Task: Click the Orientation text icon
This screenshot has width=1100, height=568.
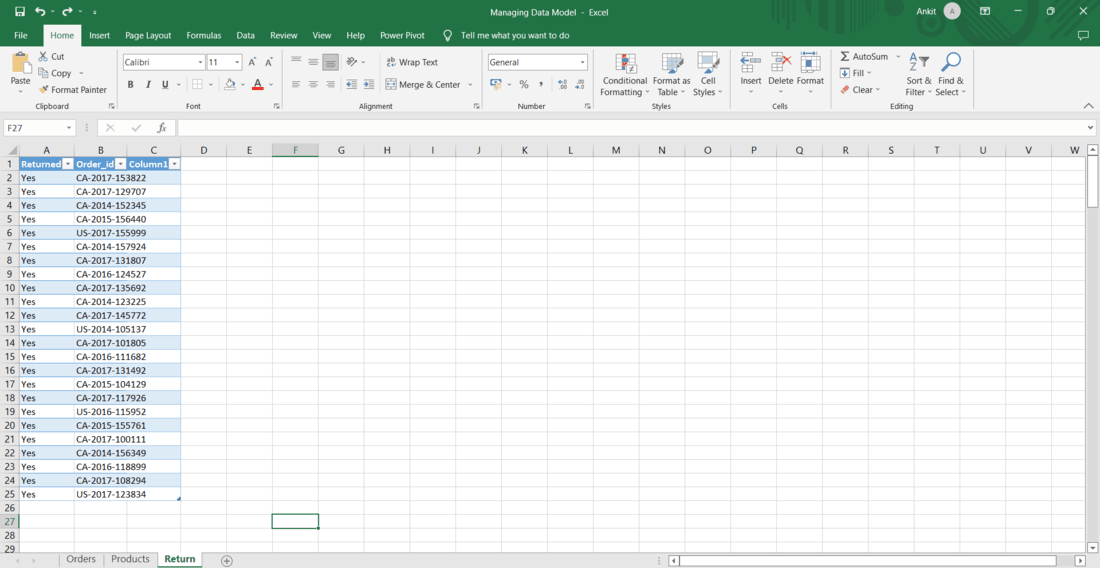Action: tap(352, 62)
